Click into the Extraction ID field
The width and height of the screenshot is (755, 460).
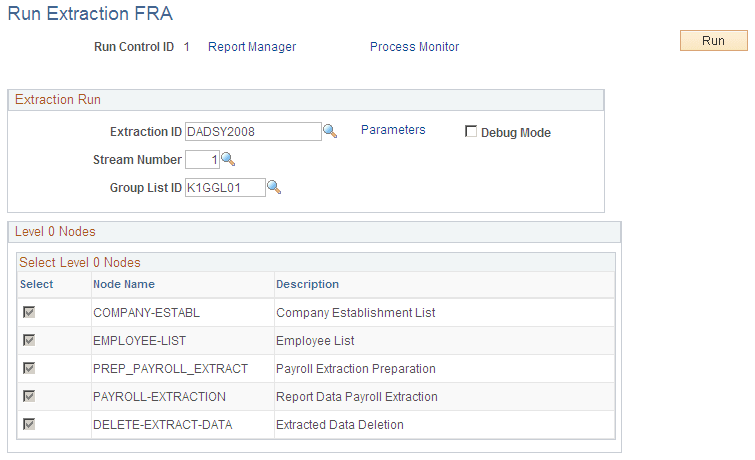coord(252,131)
